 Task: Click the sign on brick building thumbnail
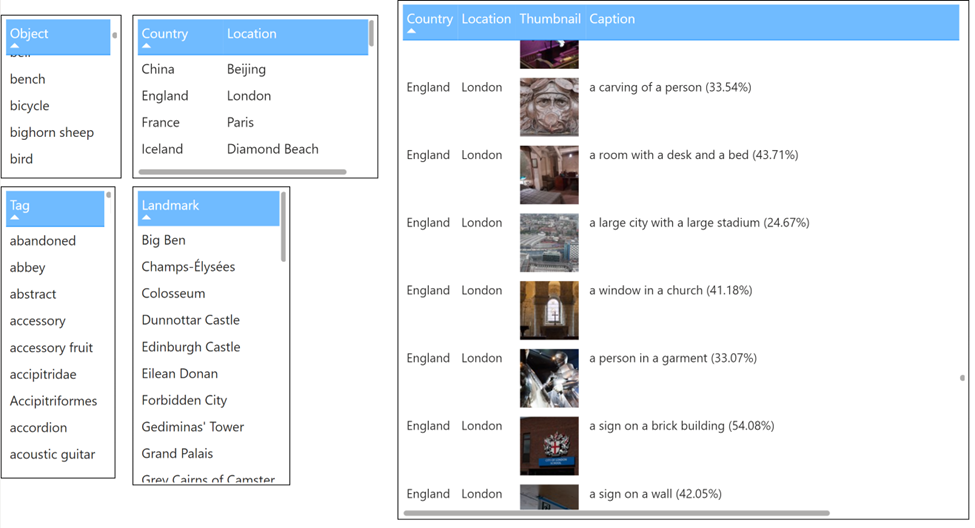(549, 445)
